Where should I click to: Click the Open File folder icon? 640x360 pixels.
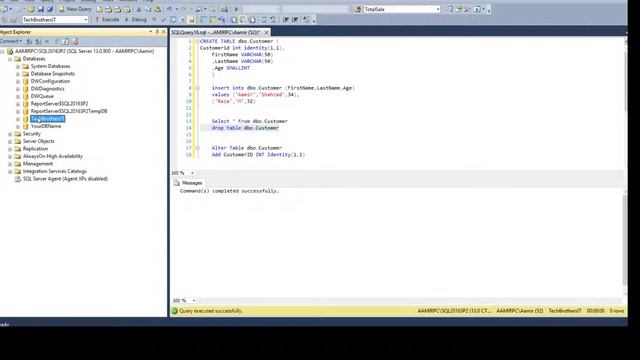click(x=31, y=9)
